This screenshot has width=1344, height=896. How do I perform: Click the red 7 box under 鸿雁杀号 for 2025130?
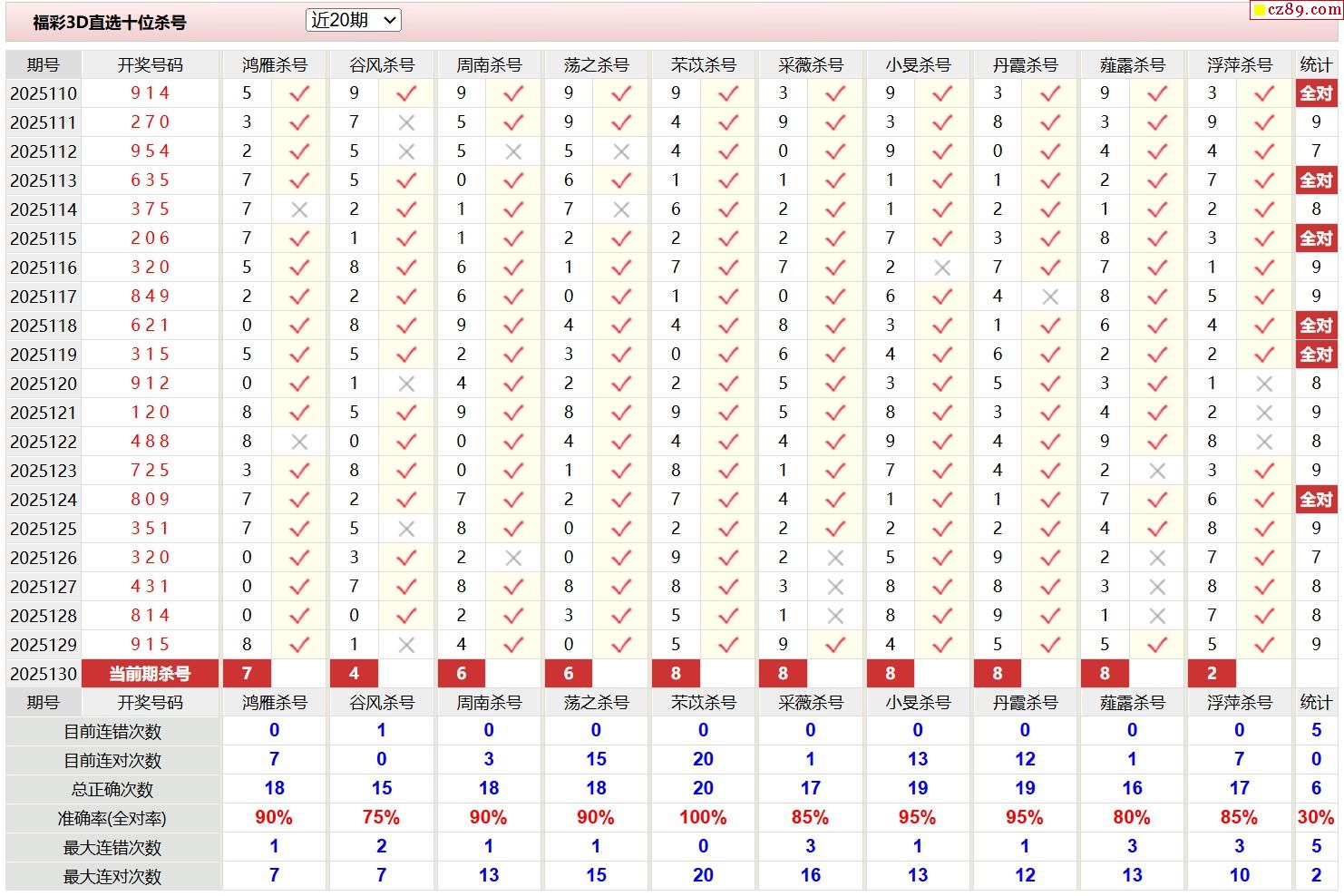click(x=247, y=674)
